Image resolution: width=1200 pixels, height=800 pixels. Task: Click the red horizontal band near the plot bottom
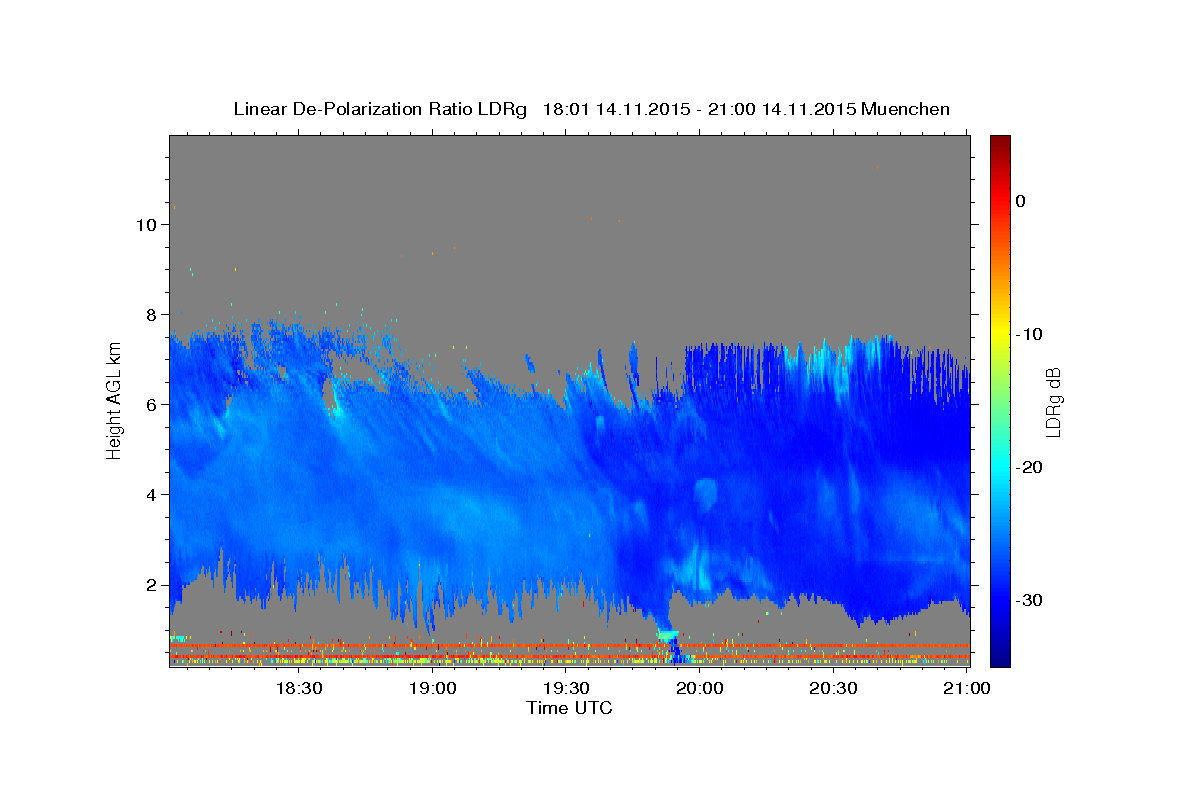pos(569,646)
